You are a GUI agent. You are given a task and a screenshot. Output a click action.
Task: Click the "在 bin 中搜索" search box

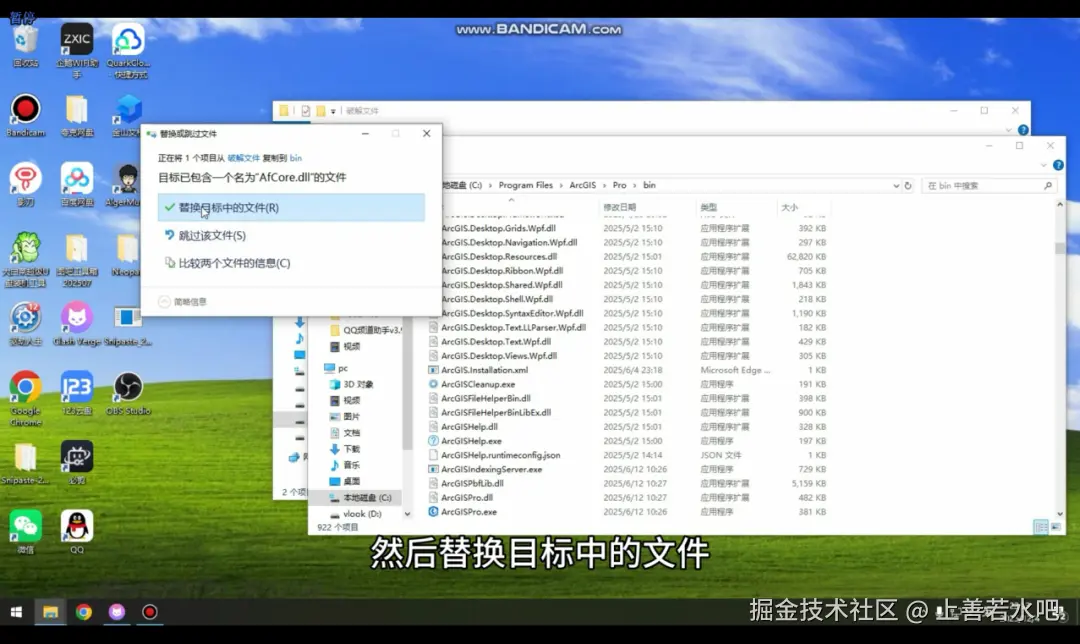[985, 185]
